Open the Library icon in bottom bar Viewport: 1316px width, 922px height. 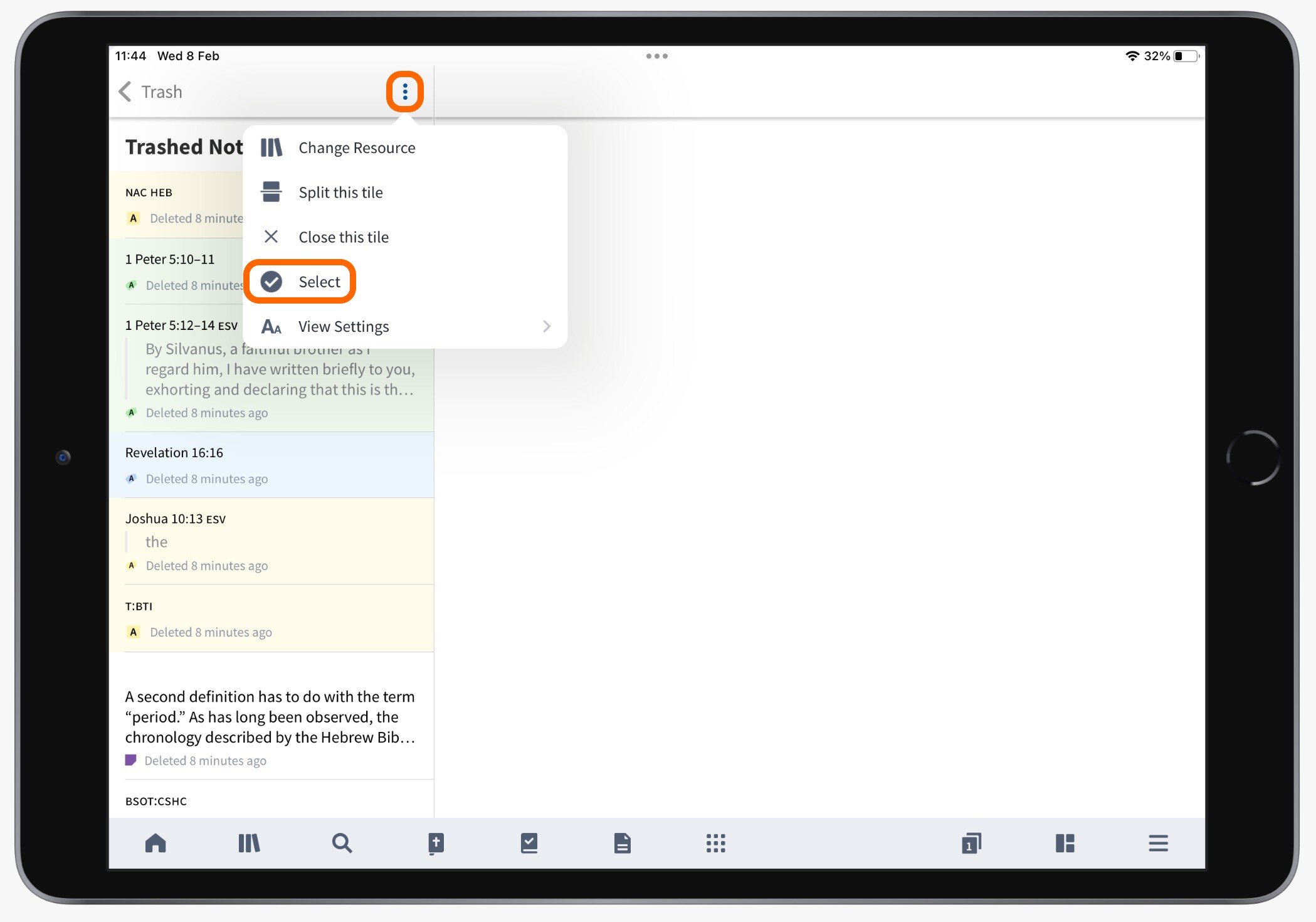[x=249, y=843]
